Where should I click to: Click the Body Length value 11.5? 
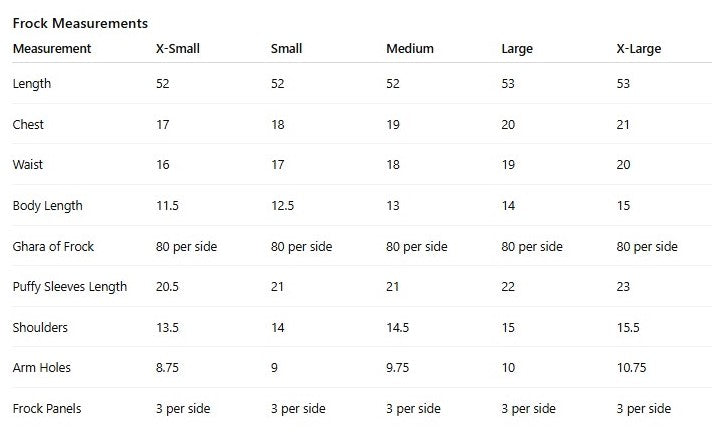pos(167,206)
